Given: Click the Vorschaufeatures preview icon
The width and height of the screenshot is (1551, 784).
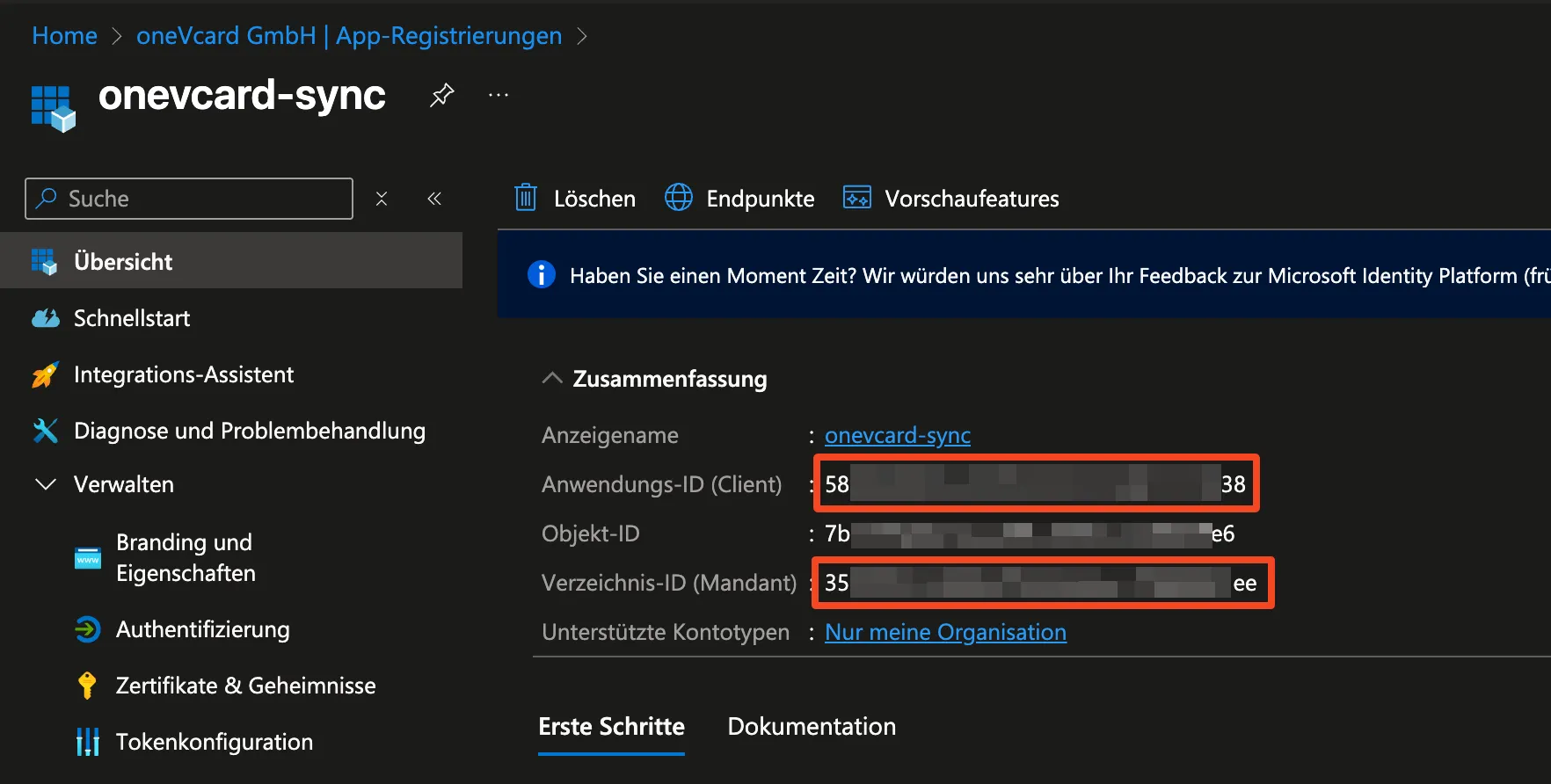Looking at the screenshot, I should (x=857, y=198).
